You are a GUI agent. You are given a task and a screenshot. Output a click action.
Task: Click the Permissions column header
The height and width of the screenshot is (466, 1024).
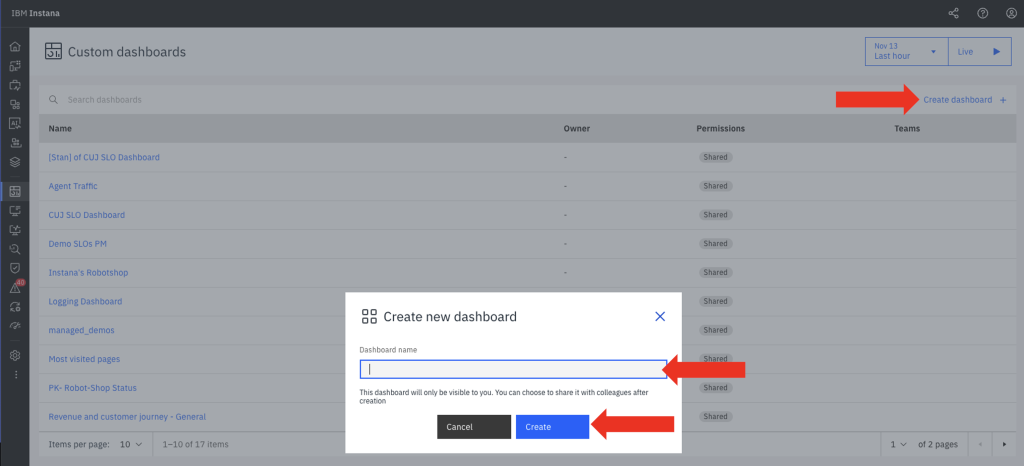click(x=720, y=129)
